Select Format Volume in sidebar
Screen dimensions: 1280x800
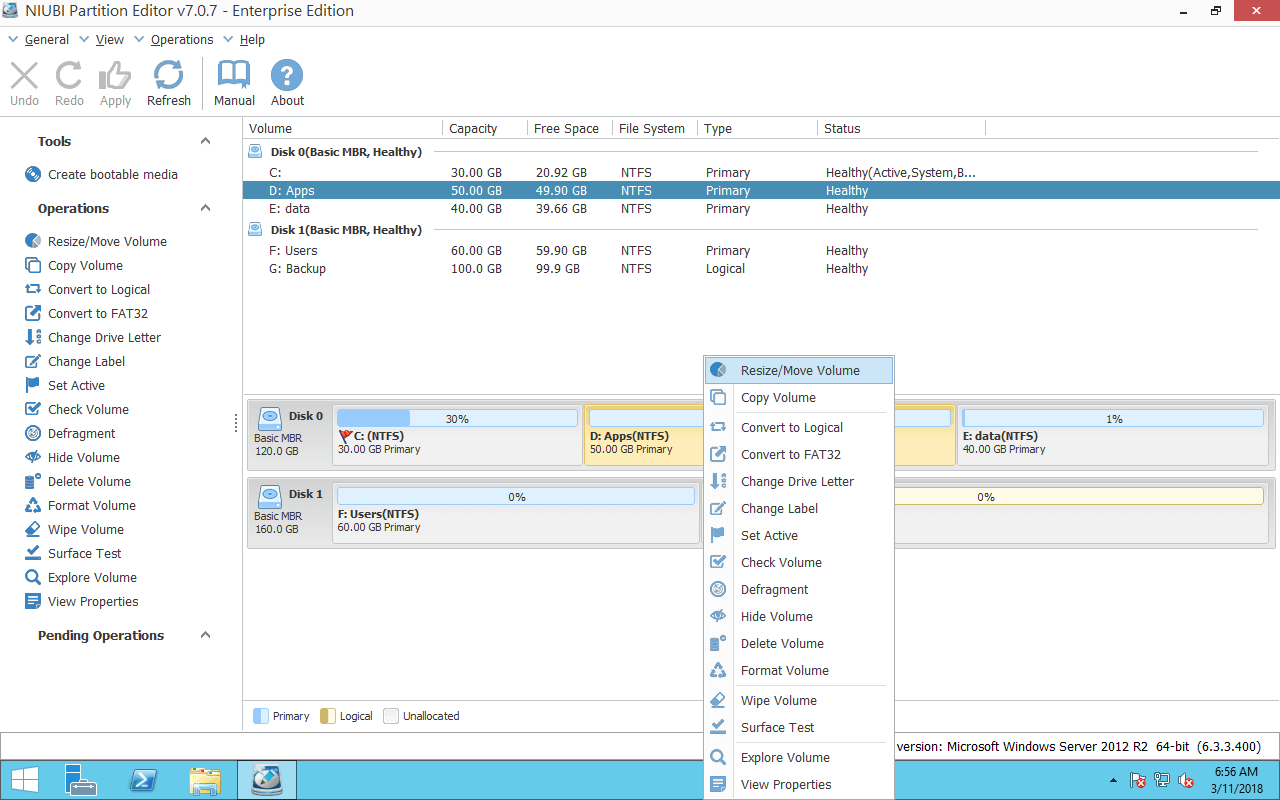coord(92,505)
